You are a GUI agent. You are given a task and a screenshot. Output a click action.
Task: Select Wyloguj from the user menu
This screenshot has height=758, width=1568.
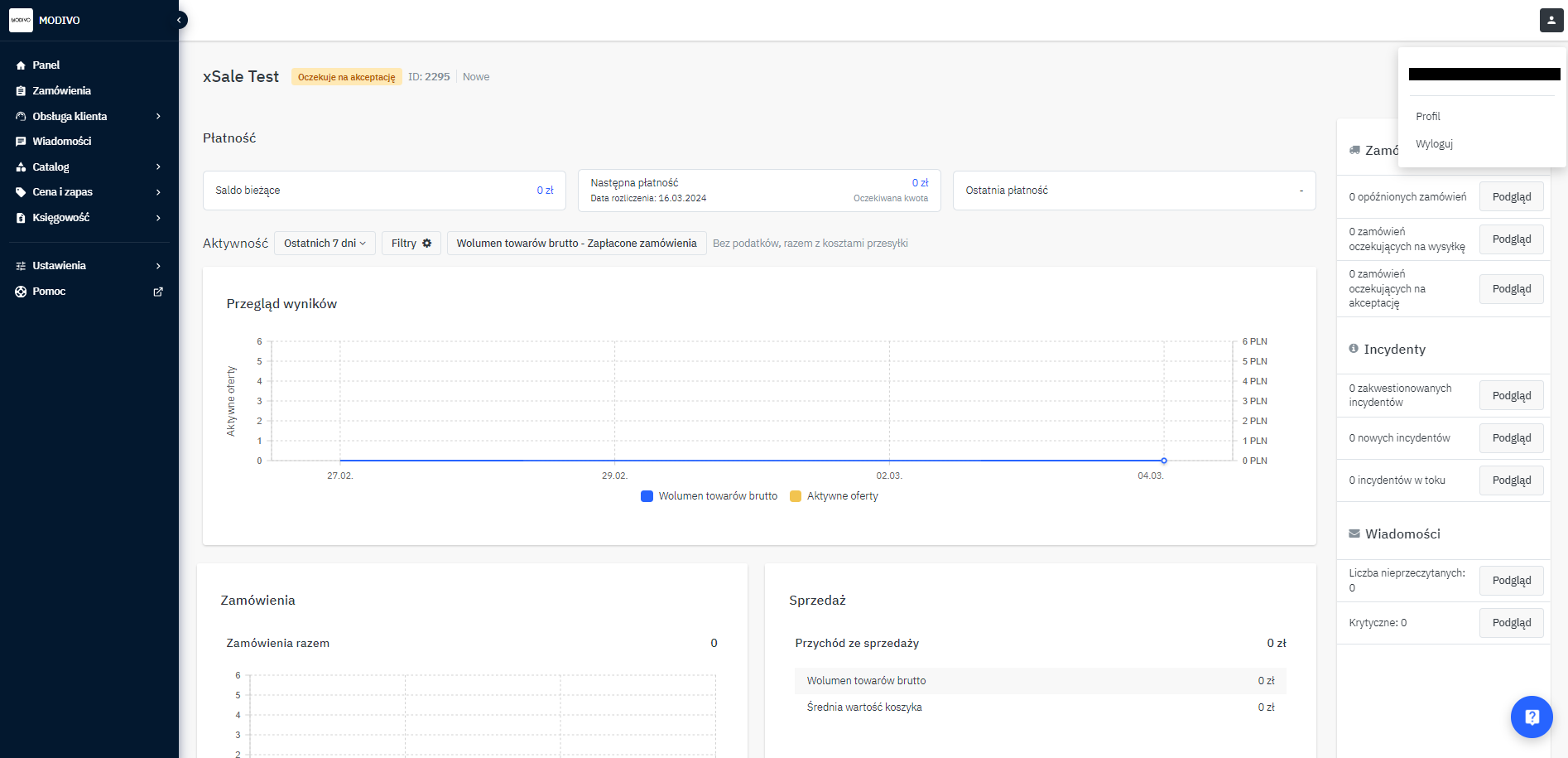click(1434, 144)
